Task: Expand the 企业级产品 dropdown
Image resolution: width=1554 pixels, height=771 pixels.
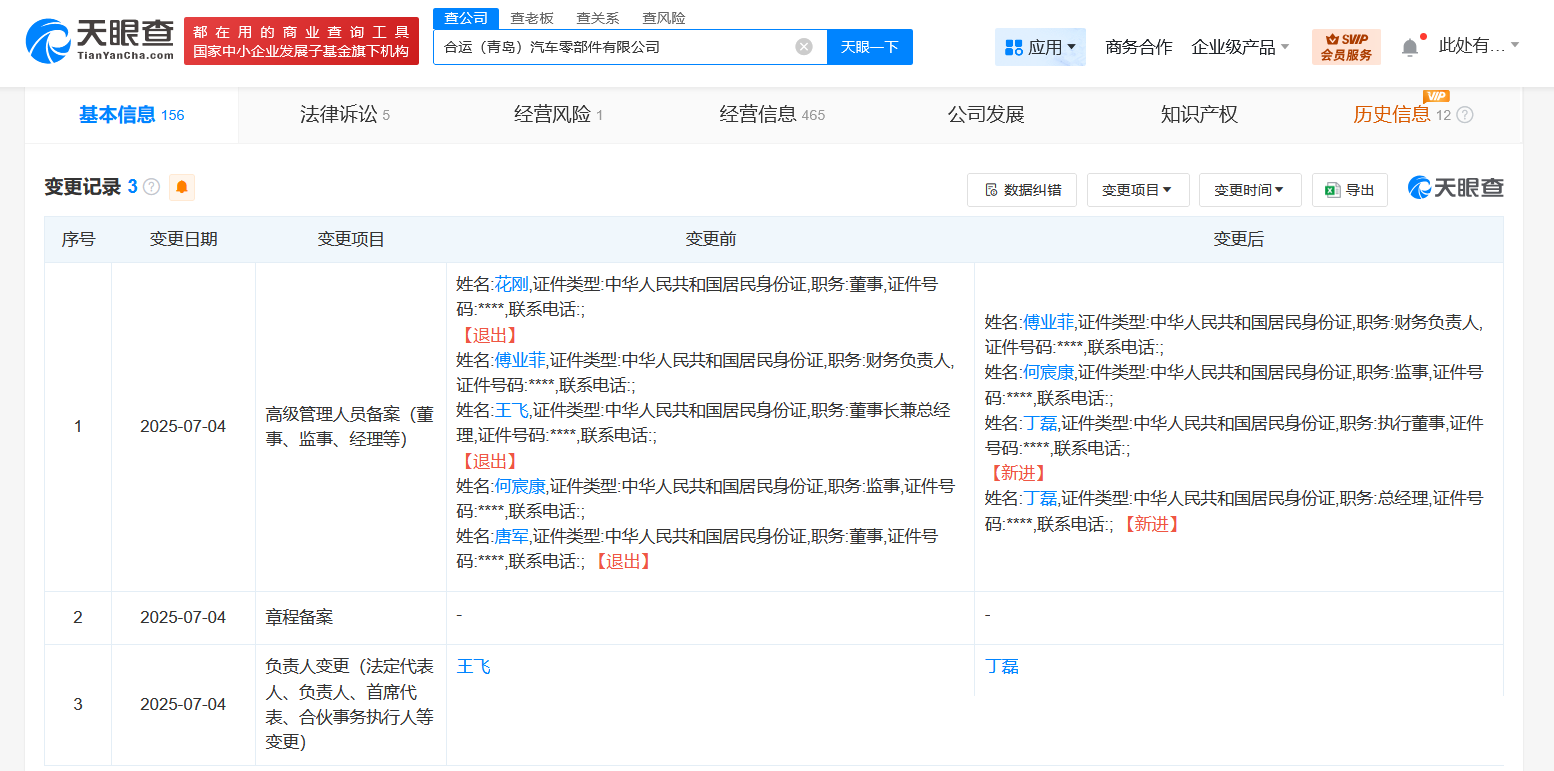Action: (x=1241, y=47)
